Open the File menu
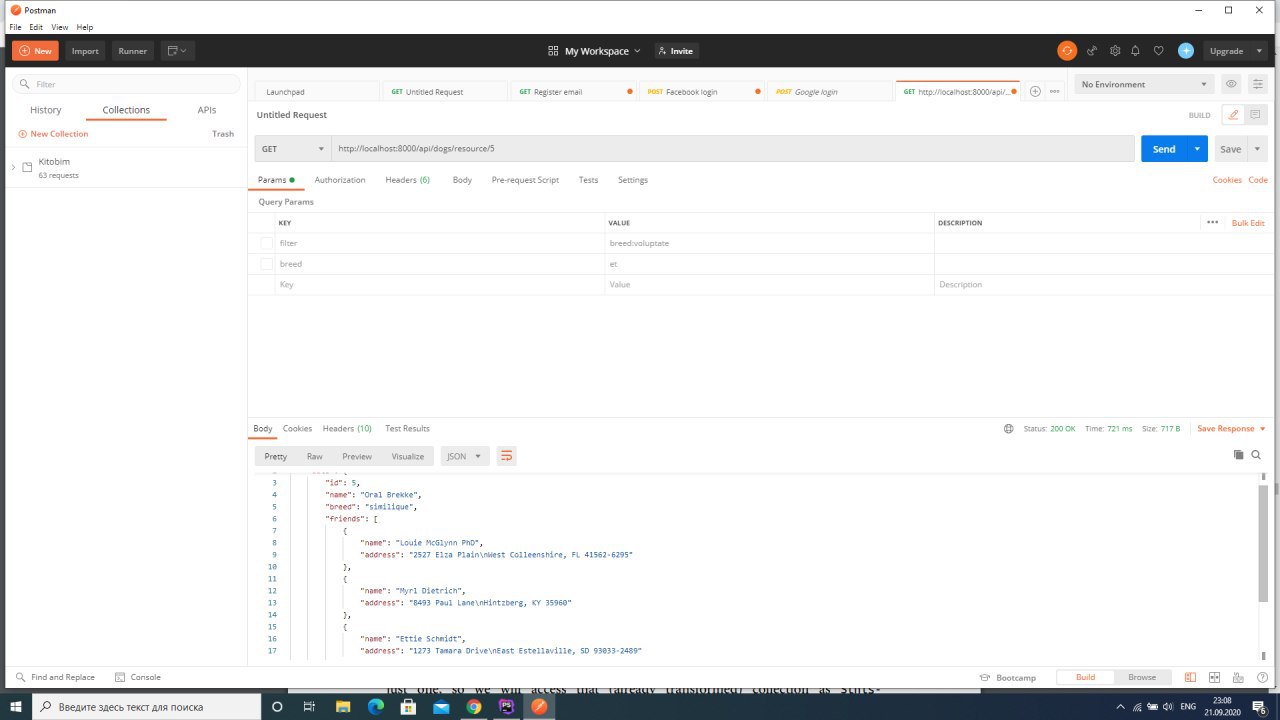 pyautogui.click(x=15, y=27)
